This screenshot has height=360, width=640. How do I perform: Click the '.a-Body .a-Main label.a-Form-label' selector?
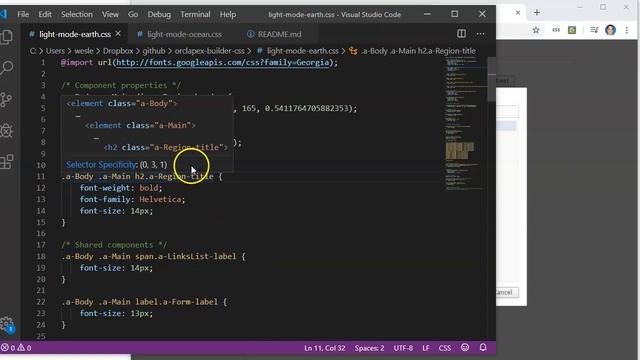click(x=140, y=302)
